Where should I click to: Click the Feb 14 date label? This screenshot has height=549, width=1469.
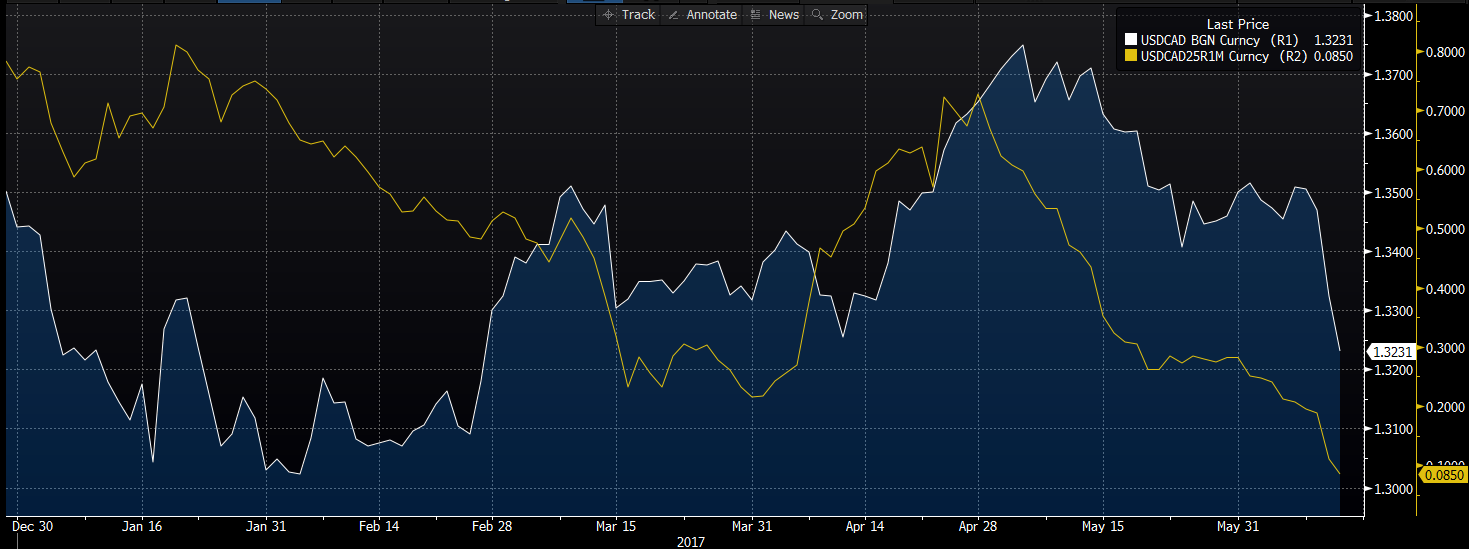pyautogui.click(x=379, y=526)
